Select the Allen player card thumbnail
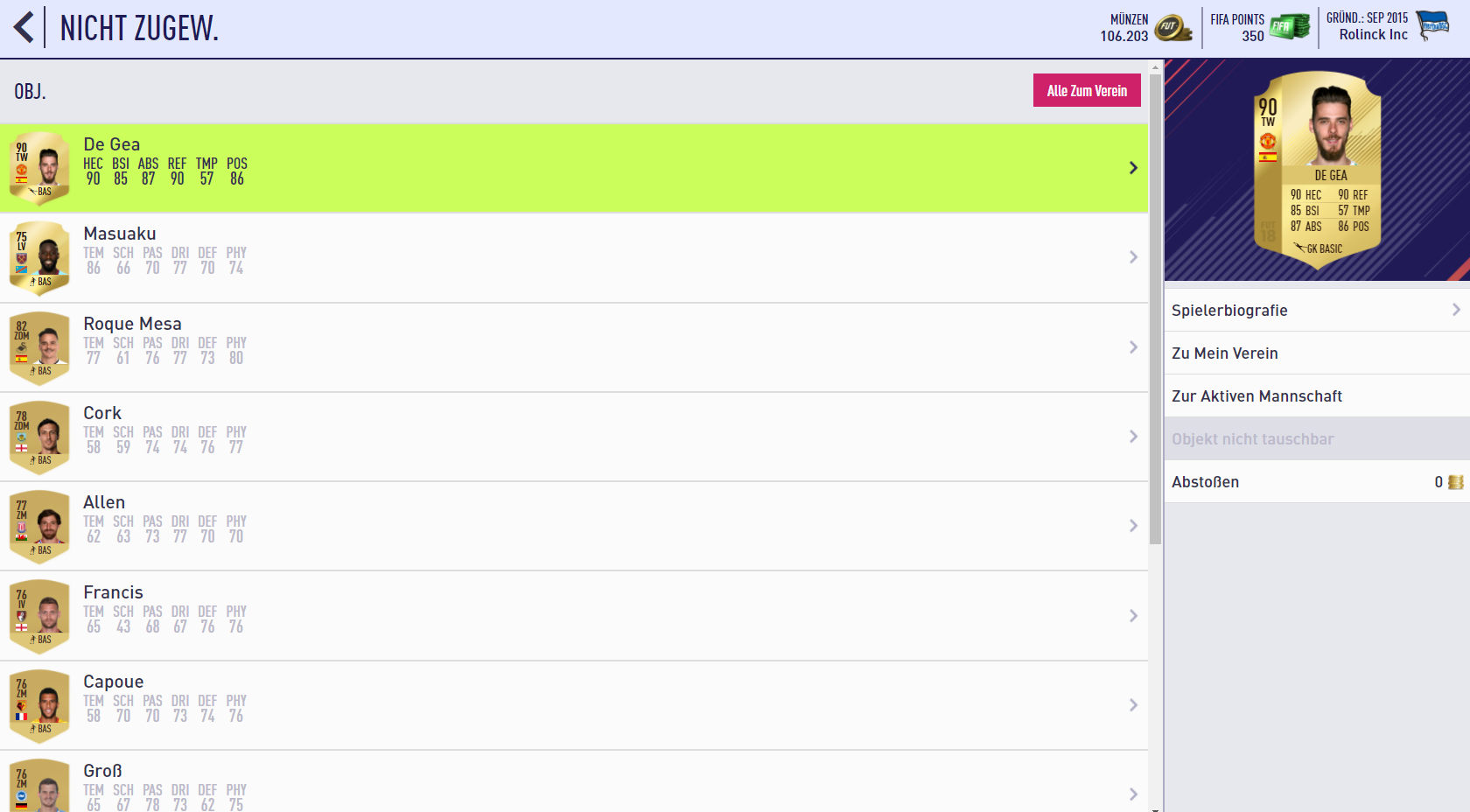 click(39, 528)
